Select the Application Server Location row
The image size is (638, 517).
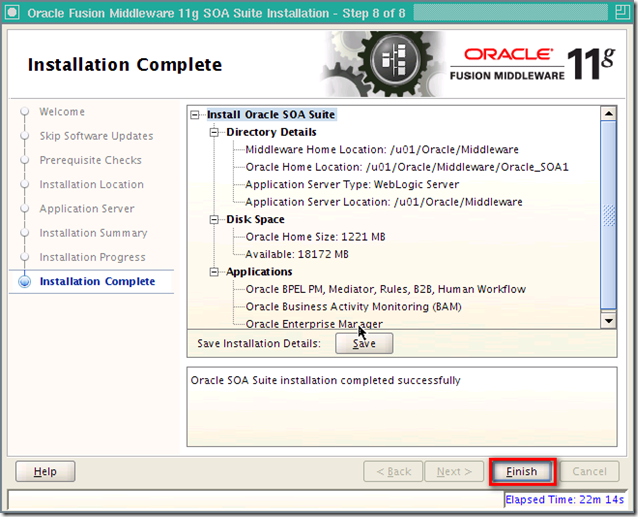[384, 202]
